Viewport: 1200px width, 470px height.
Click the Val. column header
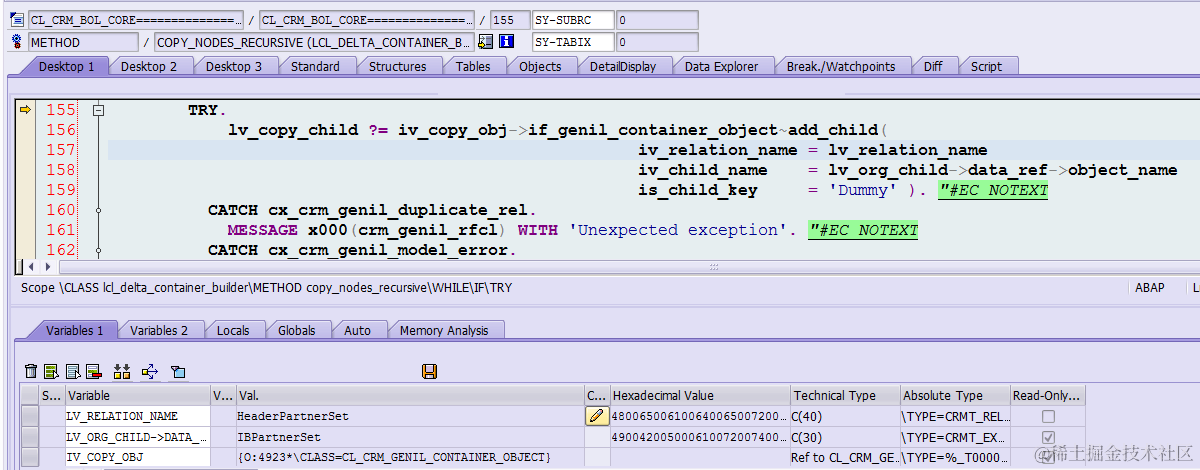pyautogui.click(x=409, y=396)
